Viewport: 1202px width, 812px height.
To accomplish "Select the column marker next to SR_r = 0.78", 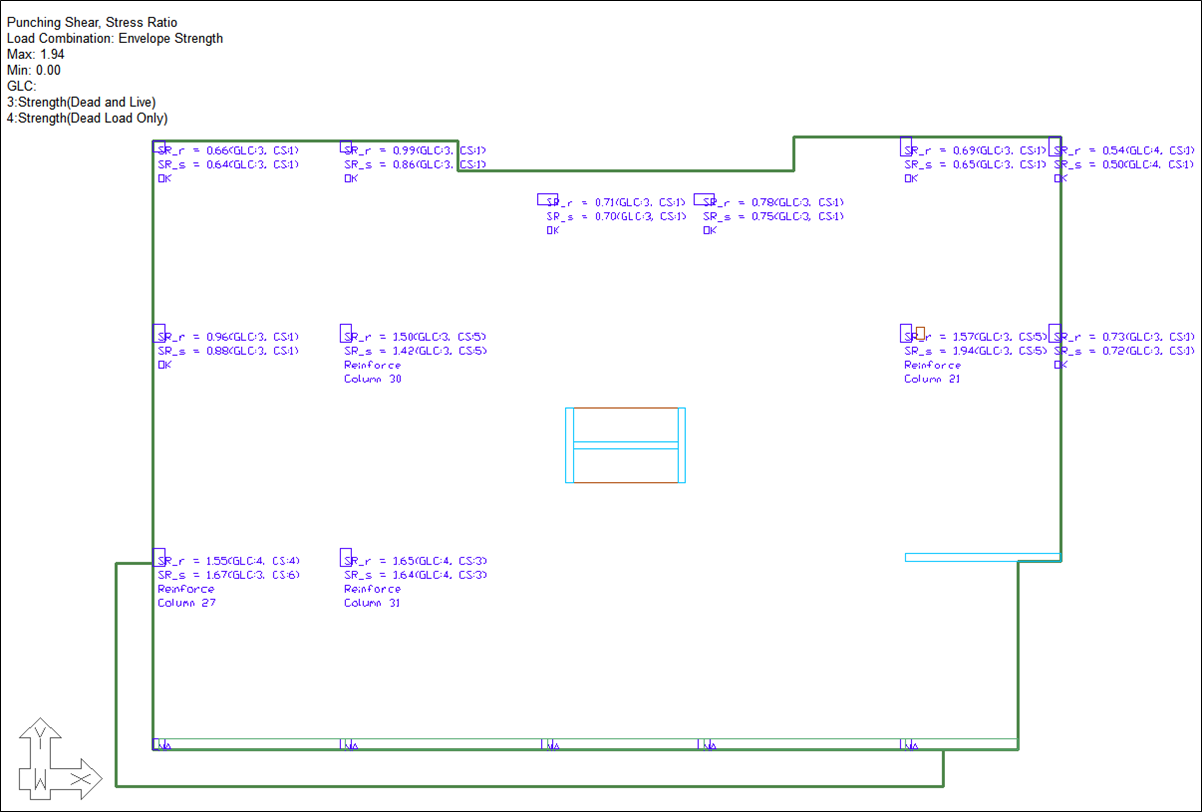I will 703,199.
